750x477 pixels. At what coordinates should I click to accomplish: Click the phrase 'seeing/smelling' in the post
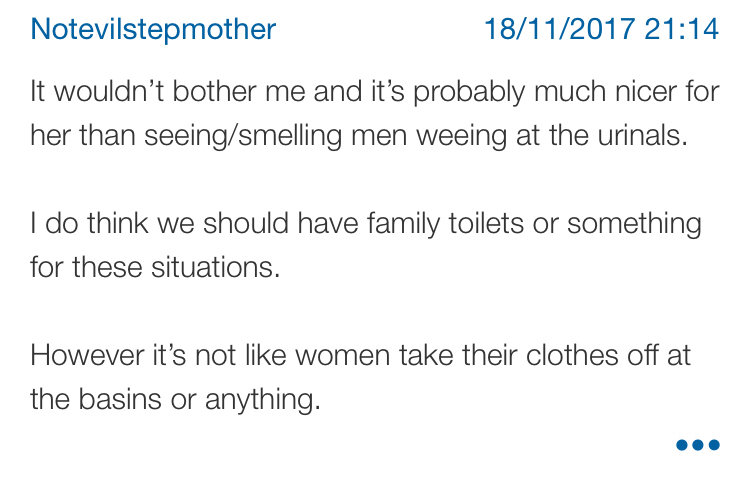click(243, 136)
